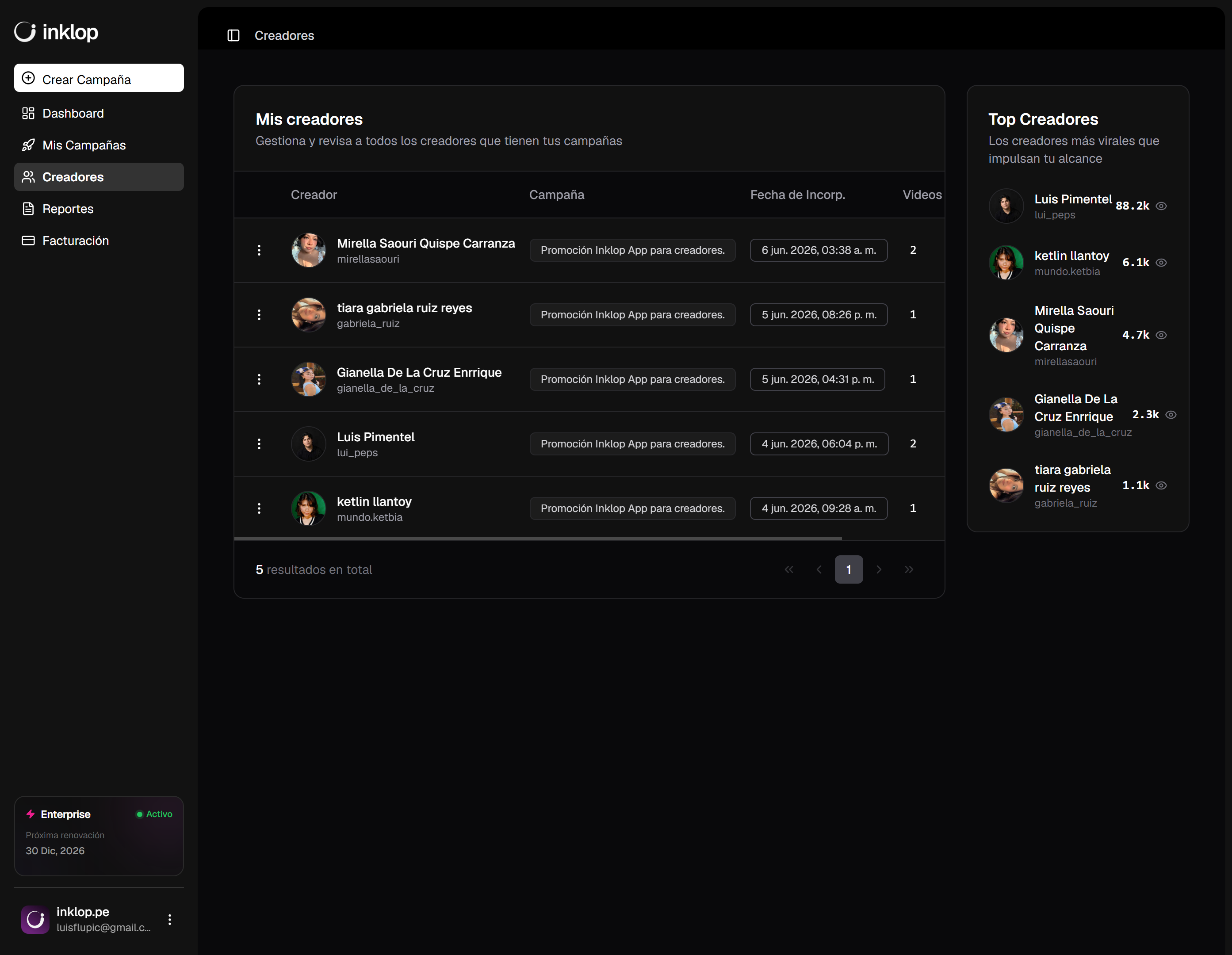Open account menu dots next to inklop.pe
This screenshot has height=955, width=1232.
coord(170,920)
